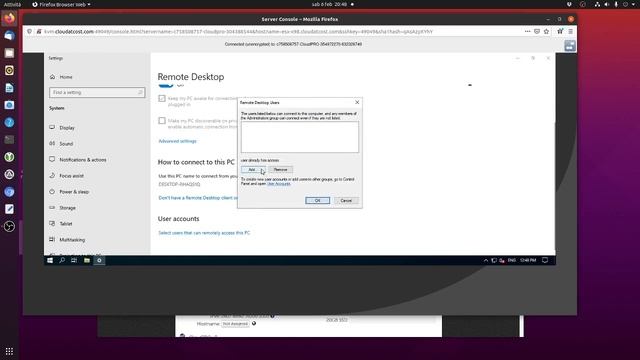Click the Windows tray volume icon
The width and height of the screenshot is (640, 360).
(502, 260)
